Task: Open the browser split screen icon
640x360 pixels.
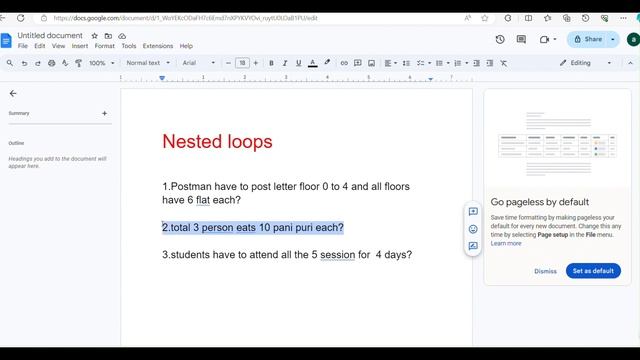Action: point(528,18)
